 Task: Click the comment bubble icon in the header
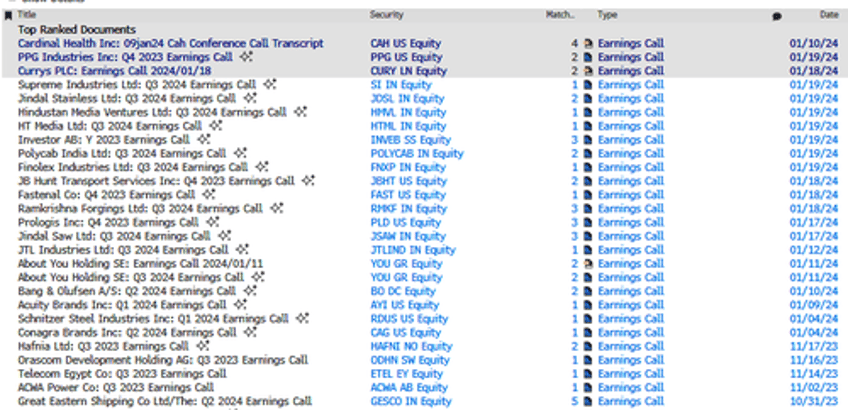pos(777,16)
